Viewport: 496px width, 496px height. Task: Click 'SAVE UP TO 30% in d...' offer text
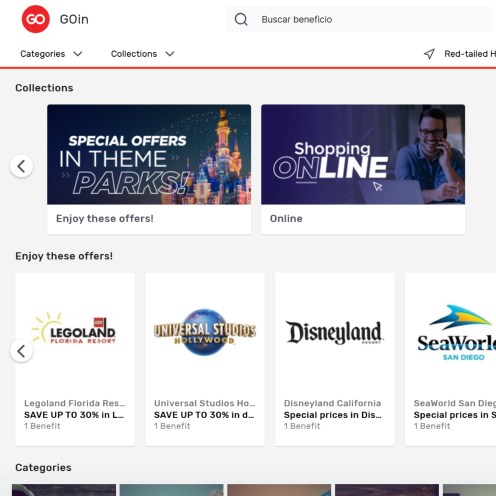204,415
